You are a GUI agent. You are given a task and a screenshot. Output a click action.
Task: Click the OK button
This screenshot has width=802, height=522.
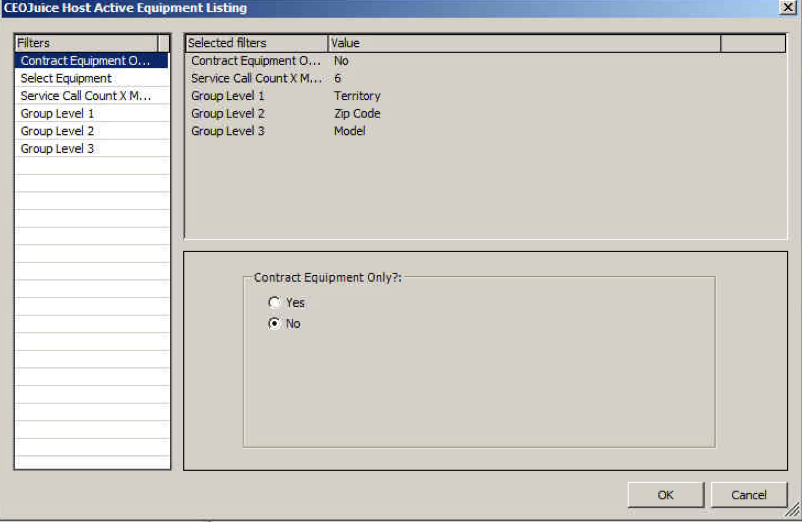tap(665, 494)
